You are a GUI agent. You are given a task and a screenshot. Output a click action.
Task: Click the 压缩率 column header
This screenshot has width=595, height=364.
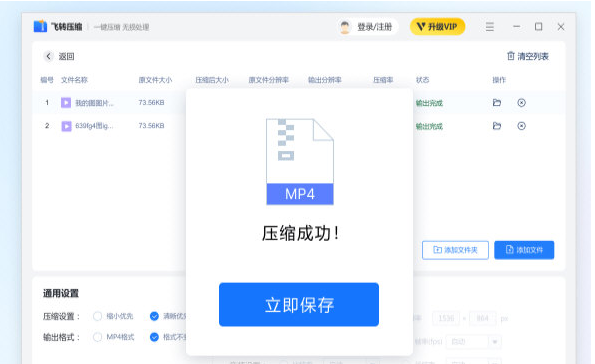[383, 80]
